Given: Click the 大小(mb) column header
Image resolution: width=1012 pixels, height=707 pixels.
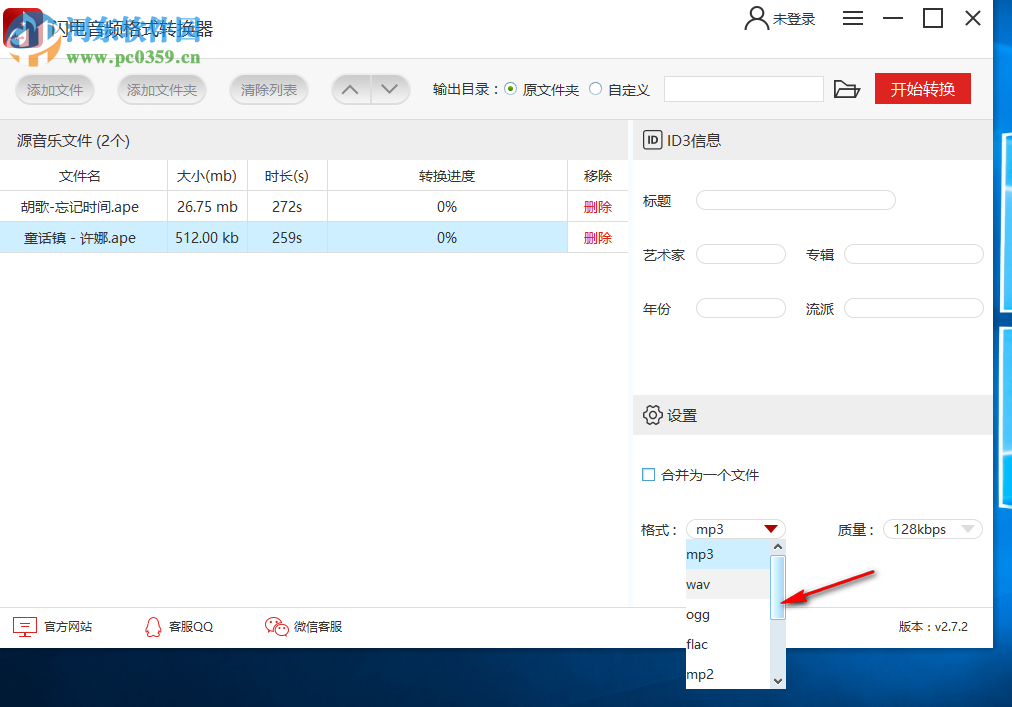Looking at the screenshot, I should (207, 176).
